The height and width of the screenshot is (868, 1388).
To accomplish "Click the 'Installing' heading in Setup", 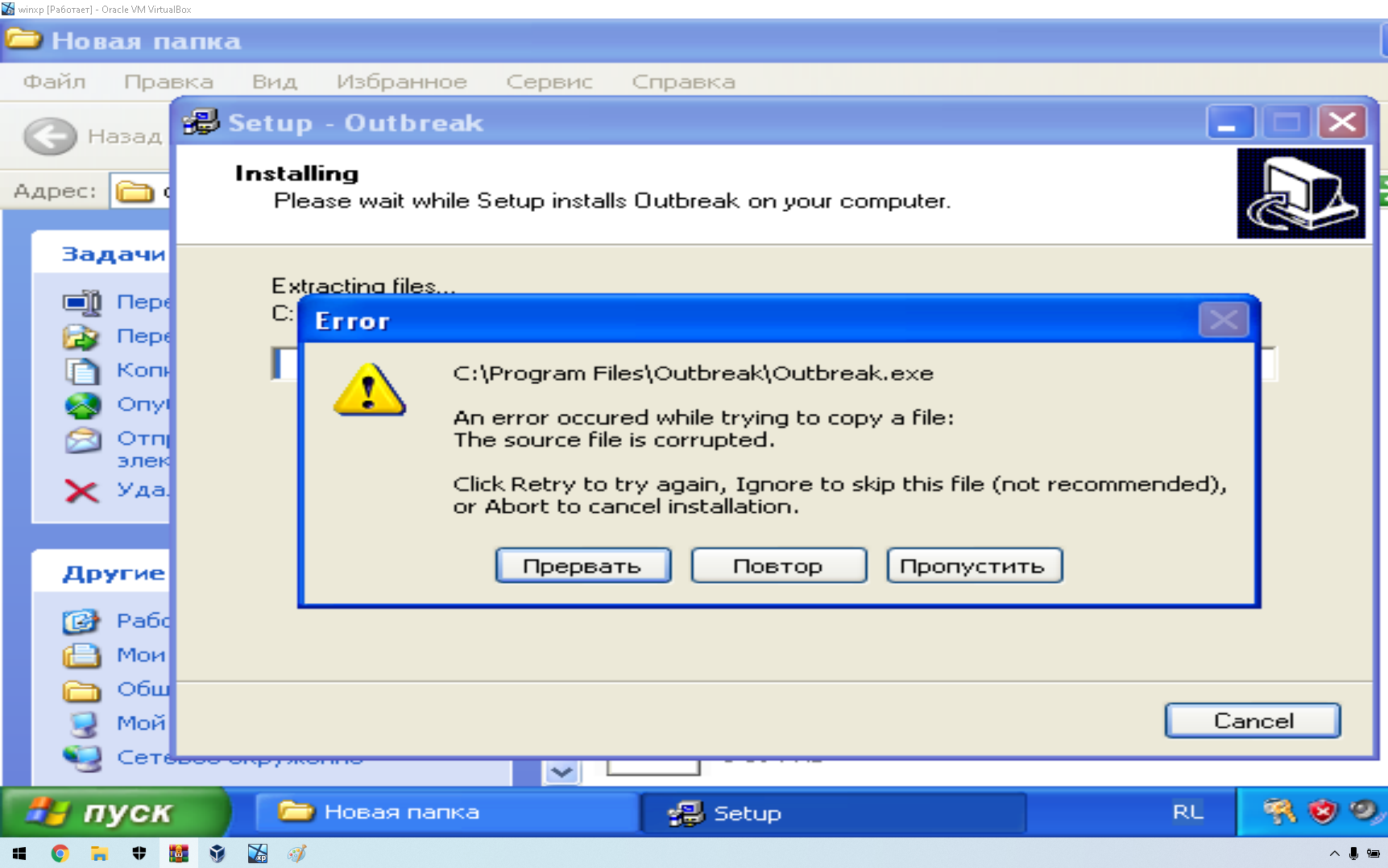I will click(x=296, y=173).
